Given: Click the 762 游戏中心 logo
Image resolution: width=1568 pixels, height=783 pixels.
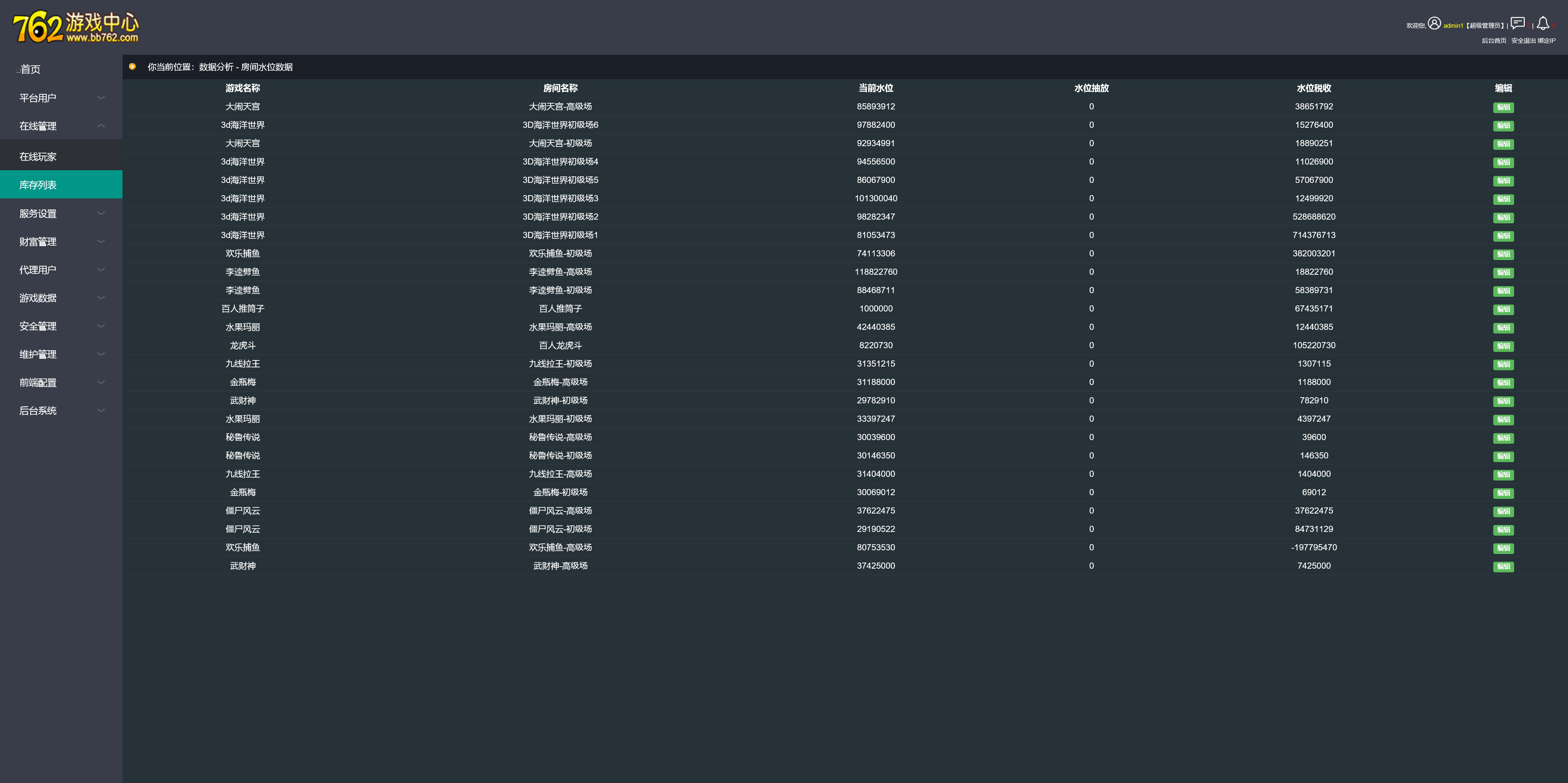Looking at the screenshot, I should (x=76, y=28).
